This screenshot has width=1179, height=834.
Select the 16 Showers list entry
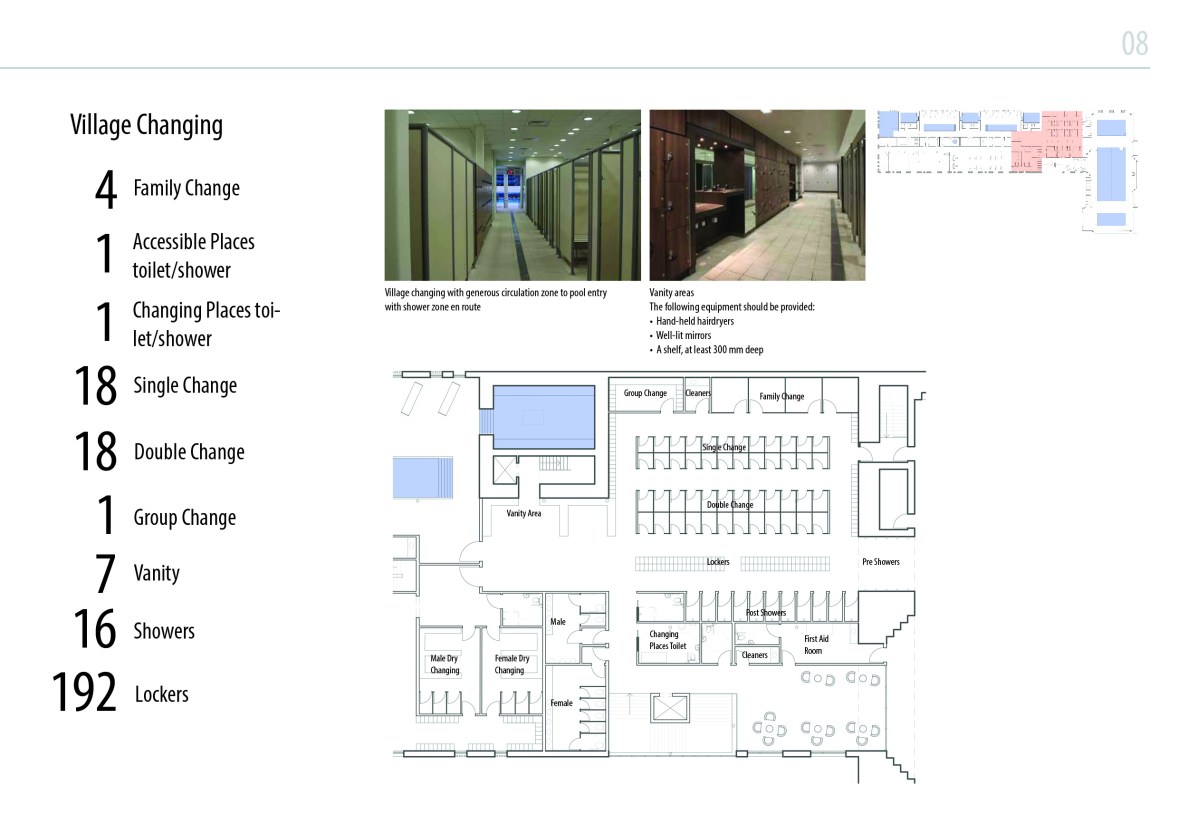point(133,631)
